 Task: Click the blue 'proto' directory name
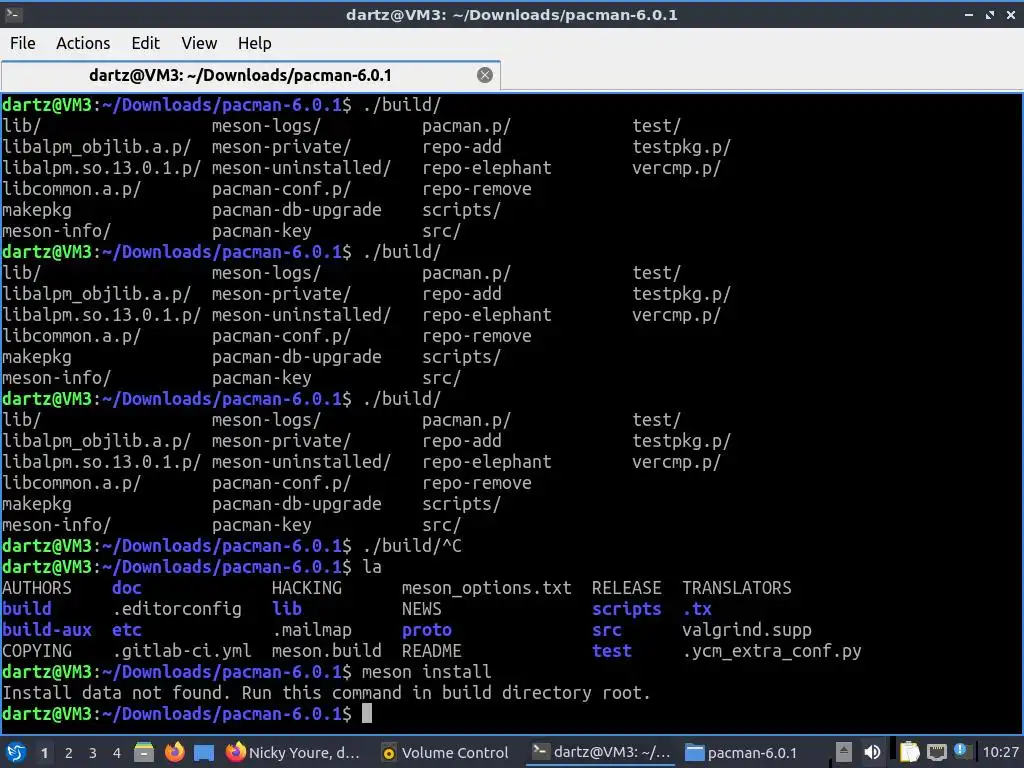point(426,630)
